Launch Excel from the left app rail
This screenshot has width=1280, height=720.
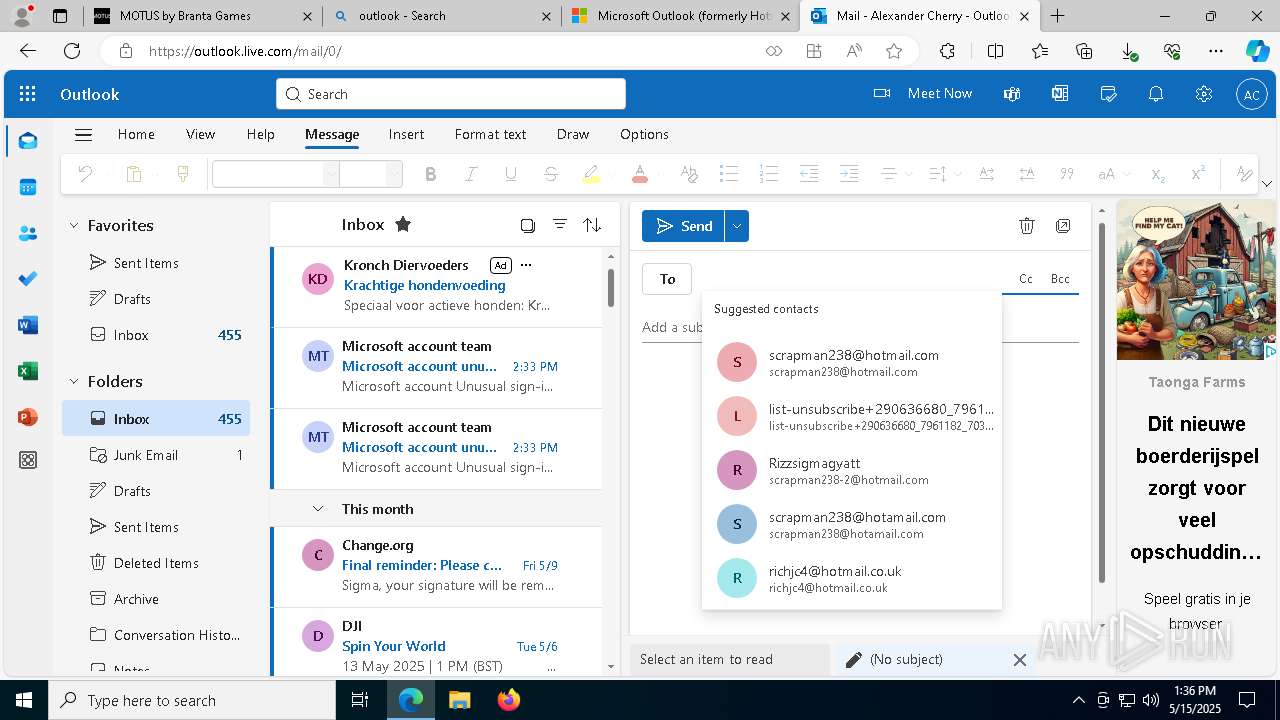(x=28, y=371)
